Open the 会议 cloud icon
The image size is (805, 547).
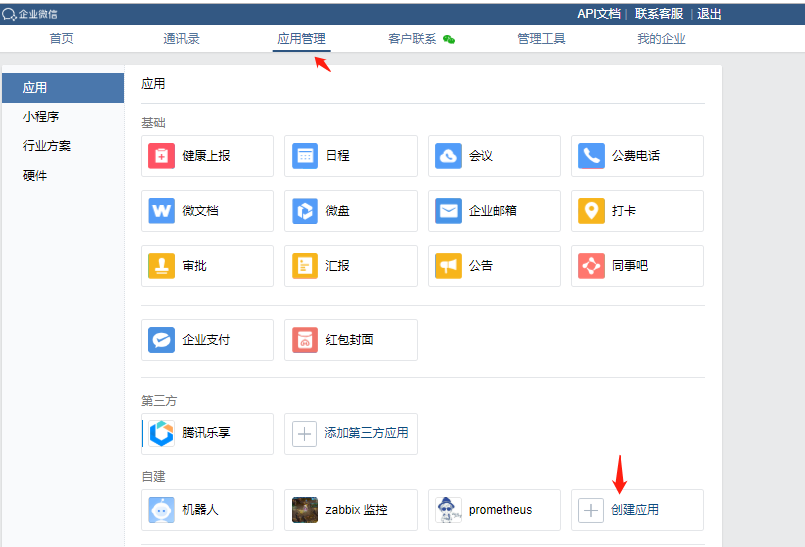coord(448,156)
